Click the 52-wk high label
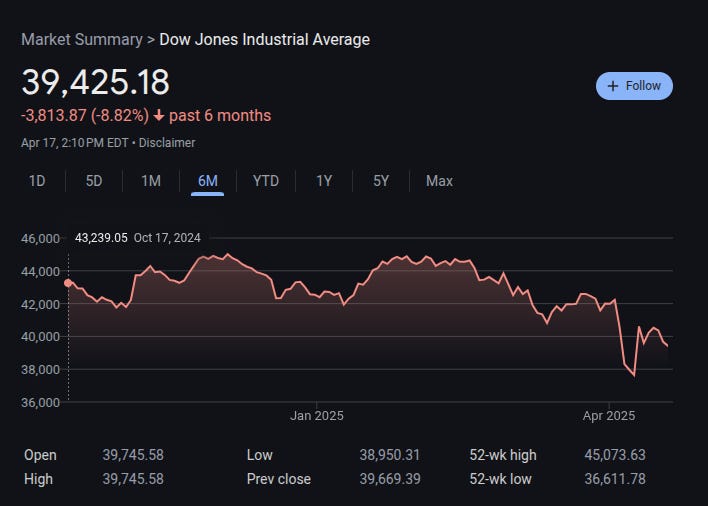Screen dimensions: 708x506 click(503, 455)
